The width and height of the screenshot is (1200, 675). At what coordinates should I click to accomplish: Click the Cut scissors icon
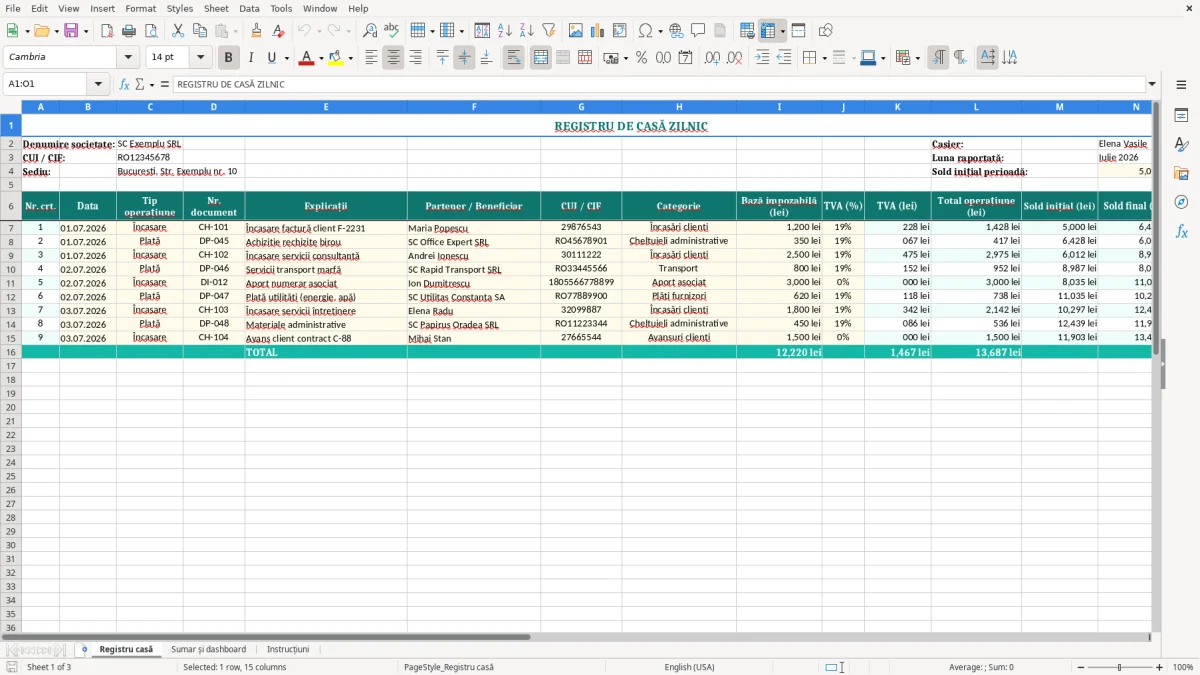point(178,31)
